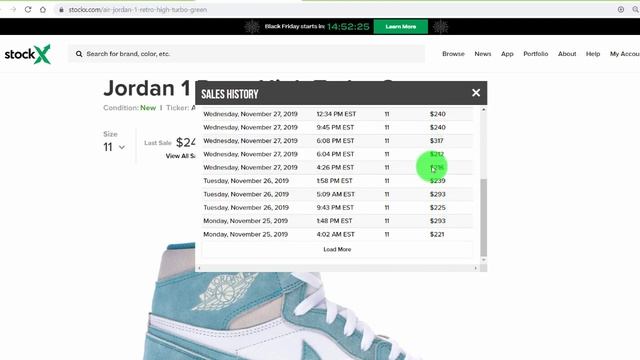Open the News menu item
Viewport: 640px width, 360px height.
(482, 54)
